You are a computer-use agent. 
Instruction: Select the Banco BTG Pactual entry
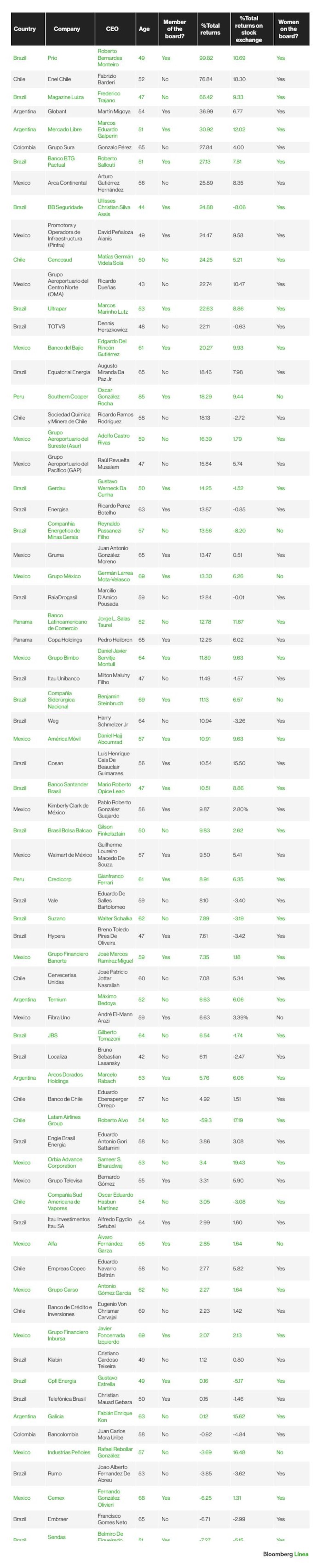click(x=62, y=161)
